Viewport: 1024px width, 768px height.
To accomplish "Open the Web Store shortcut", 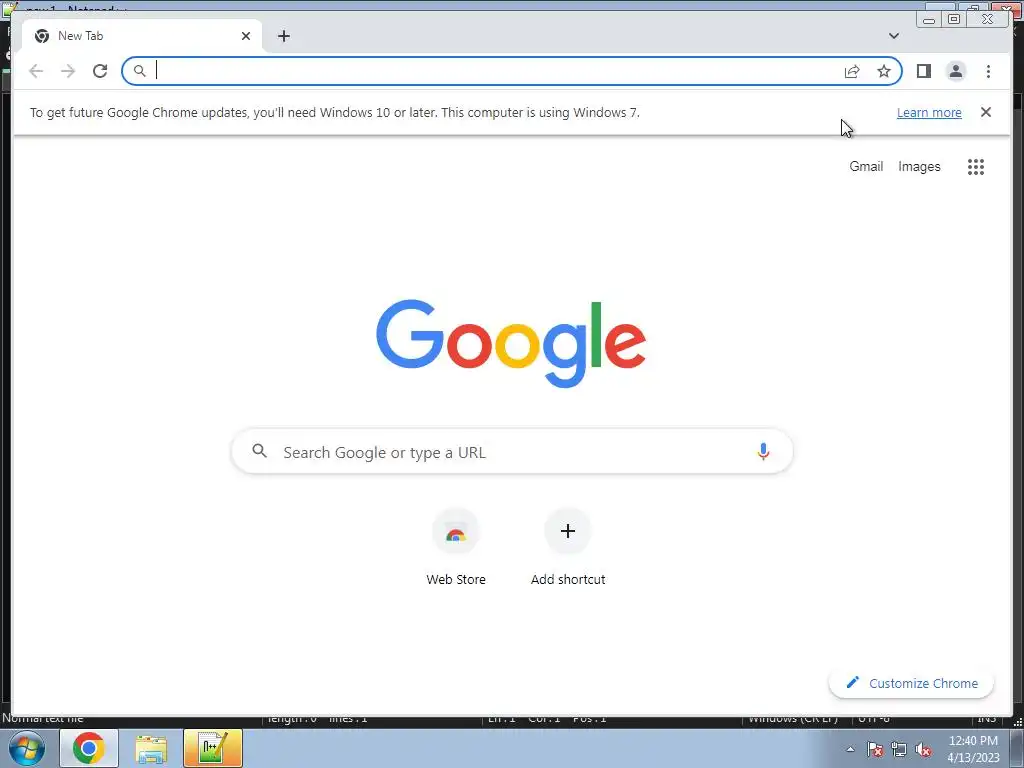I will click(x=456, y=547).
